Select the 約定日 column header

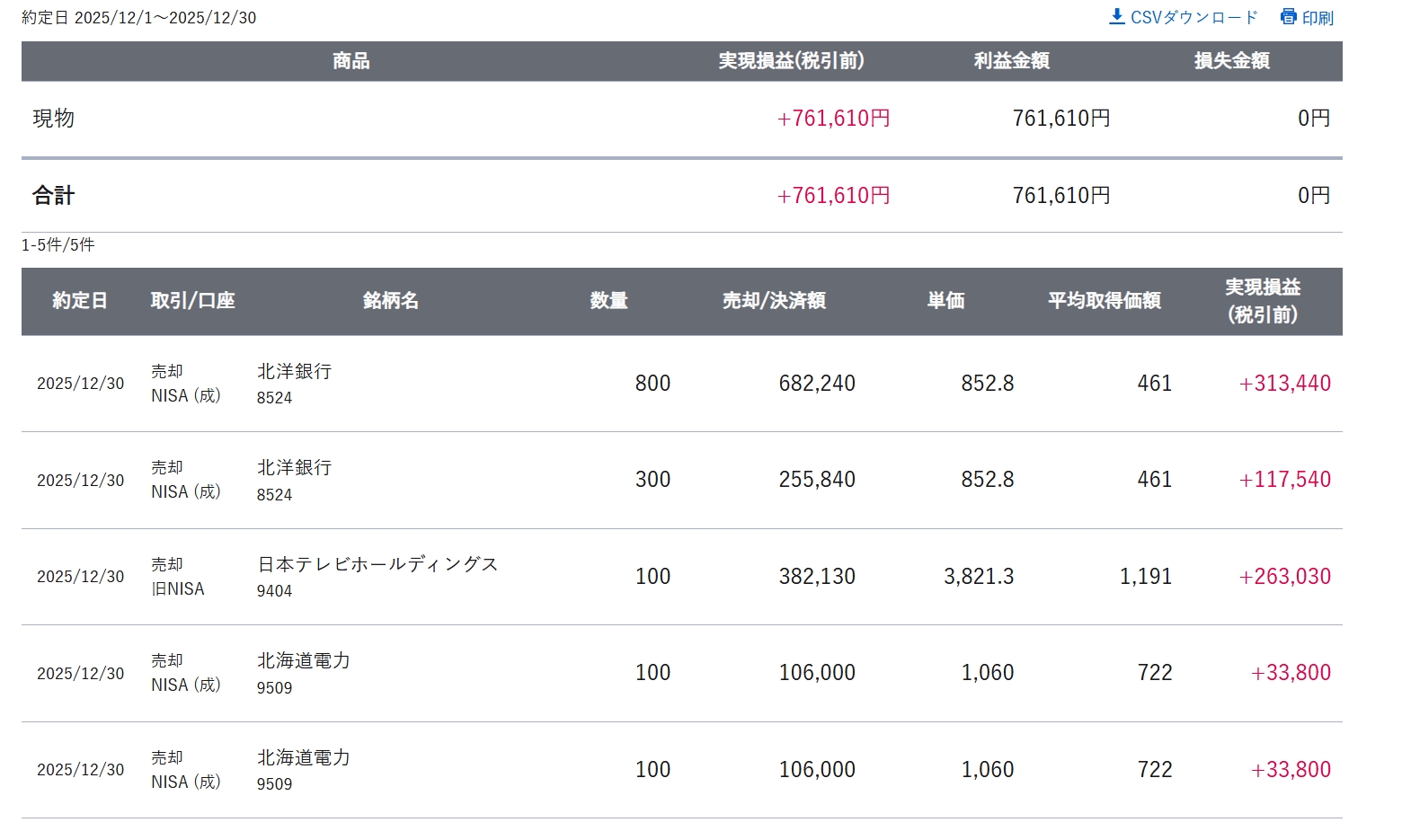click(x=80, y=301)
